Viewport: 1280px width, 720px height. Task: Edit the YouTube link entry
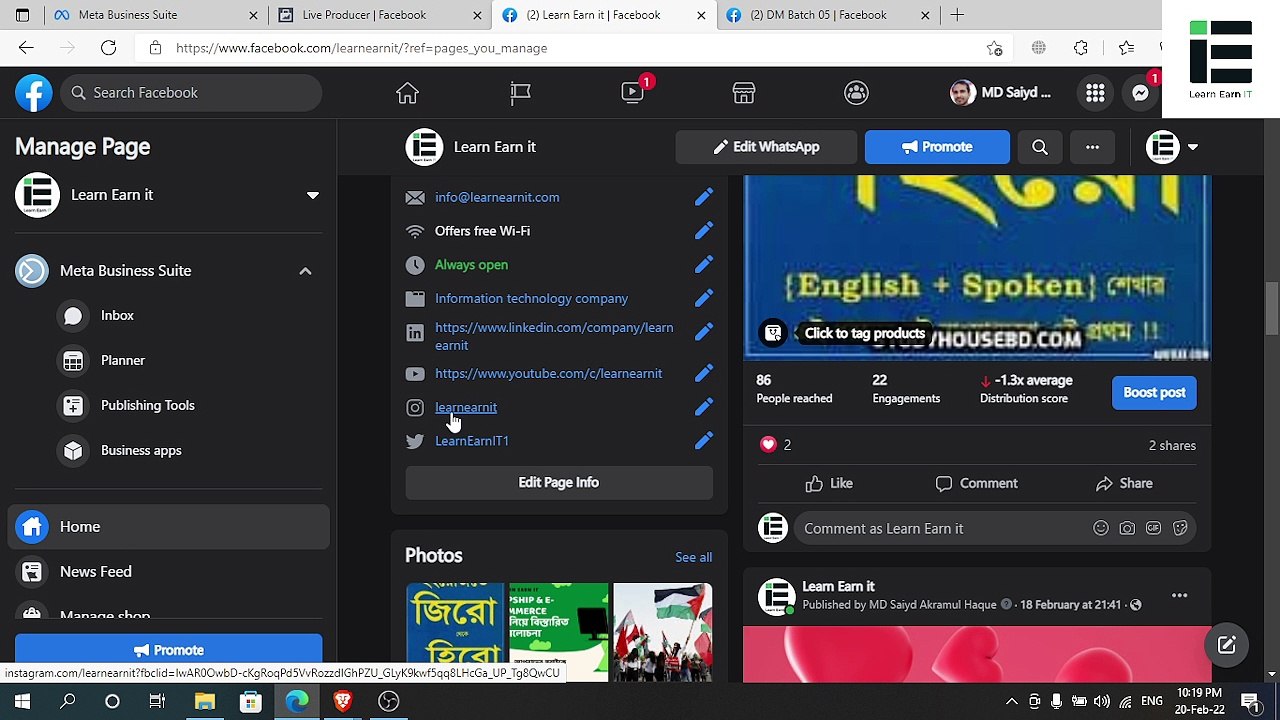tap(704, 373)
